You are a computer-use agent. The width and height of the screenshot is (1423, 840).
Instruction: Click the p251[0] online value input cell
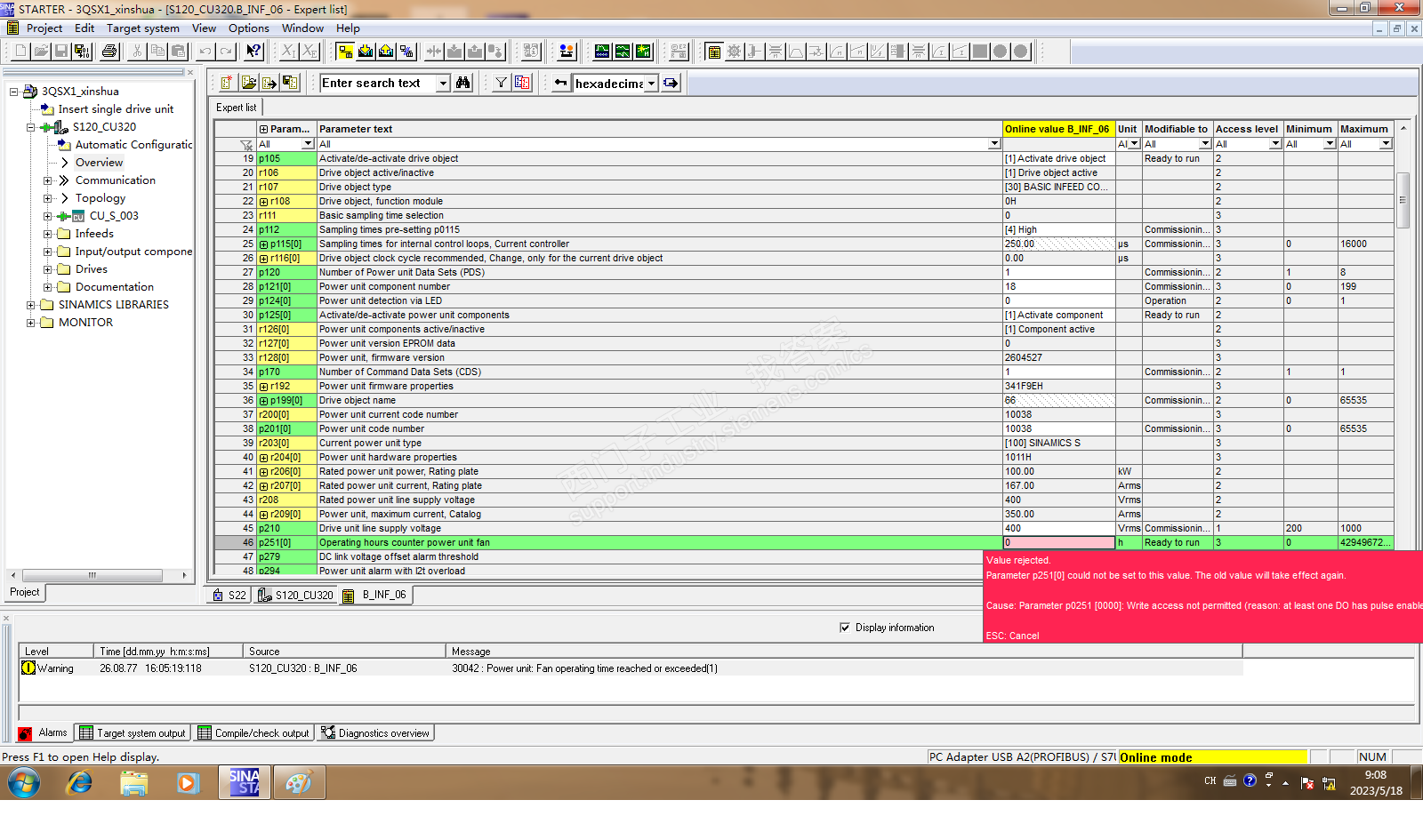coord(1058,543)
